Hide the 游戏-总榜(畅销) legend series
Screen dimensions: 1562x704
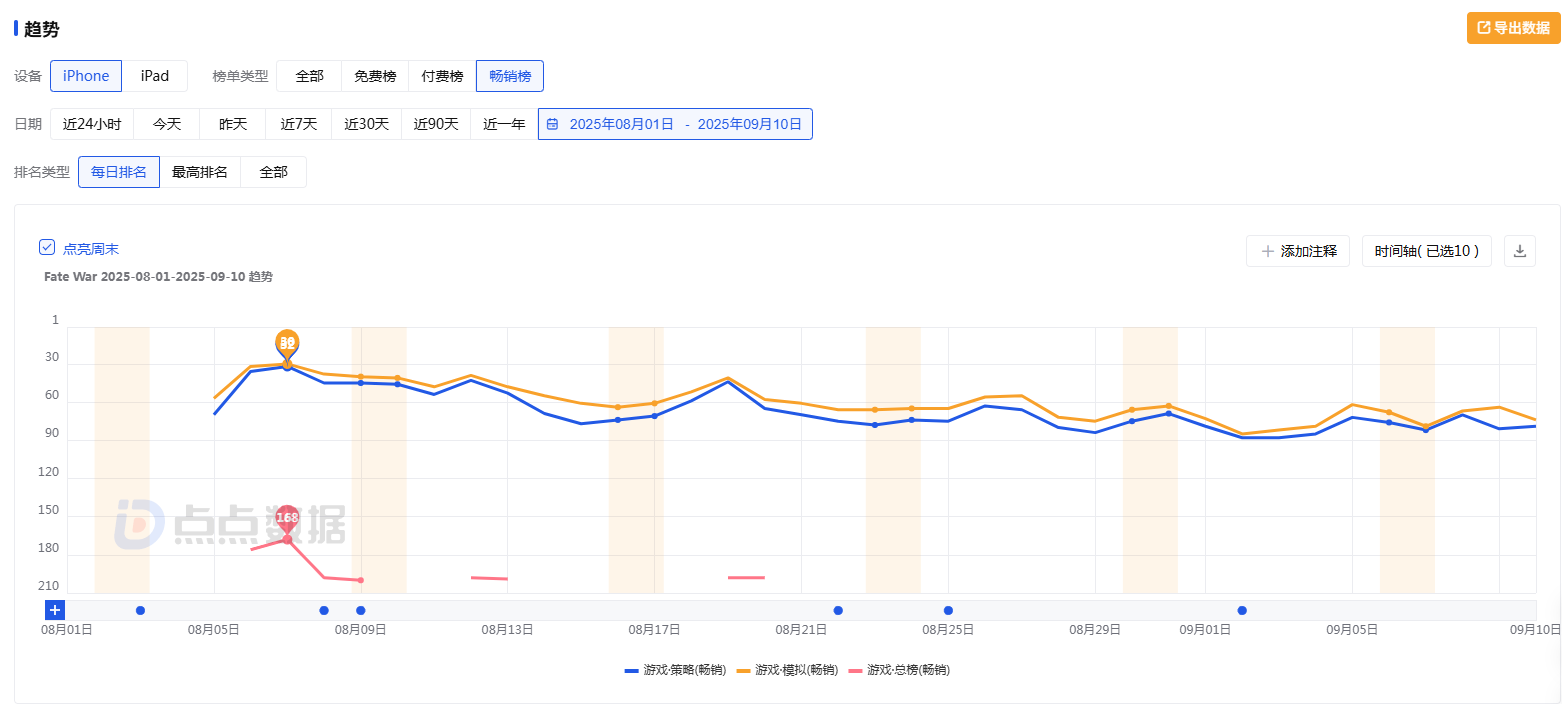(x=898, y=669)
